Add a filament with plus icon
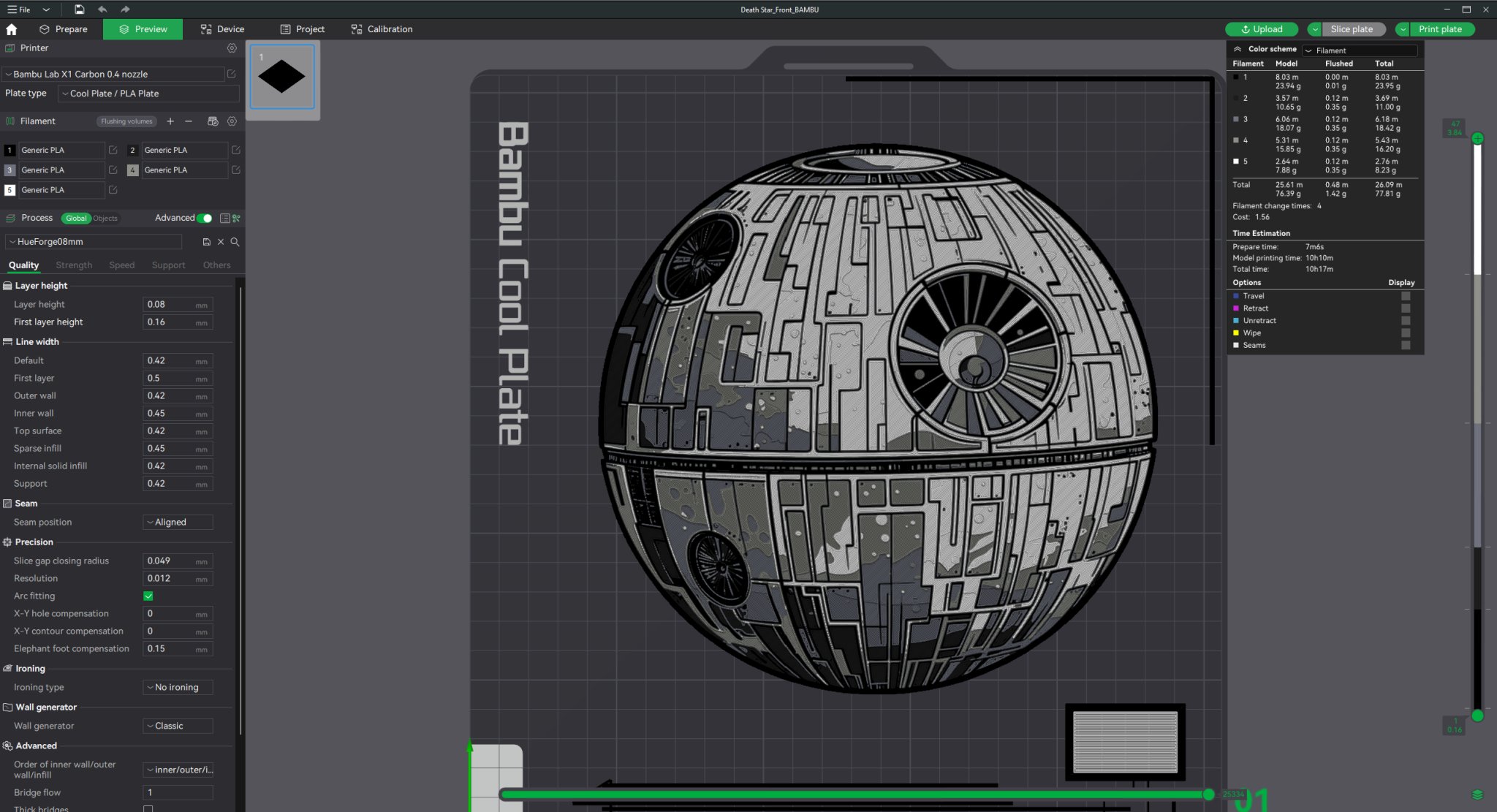The width and height of the screenshot is (1497, 812). coord(170,121)
